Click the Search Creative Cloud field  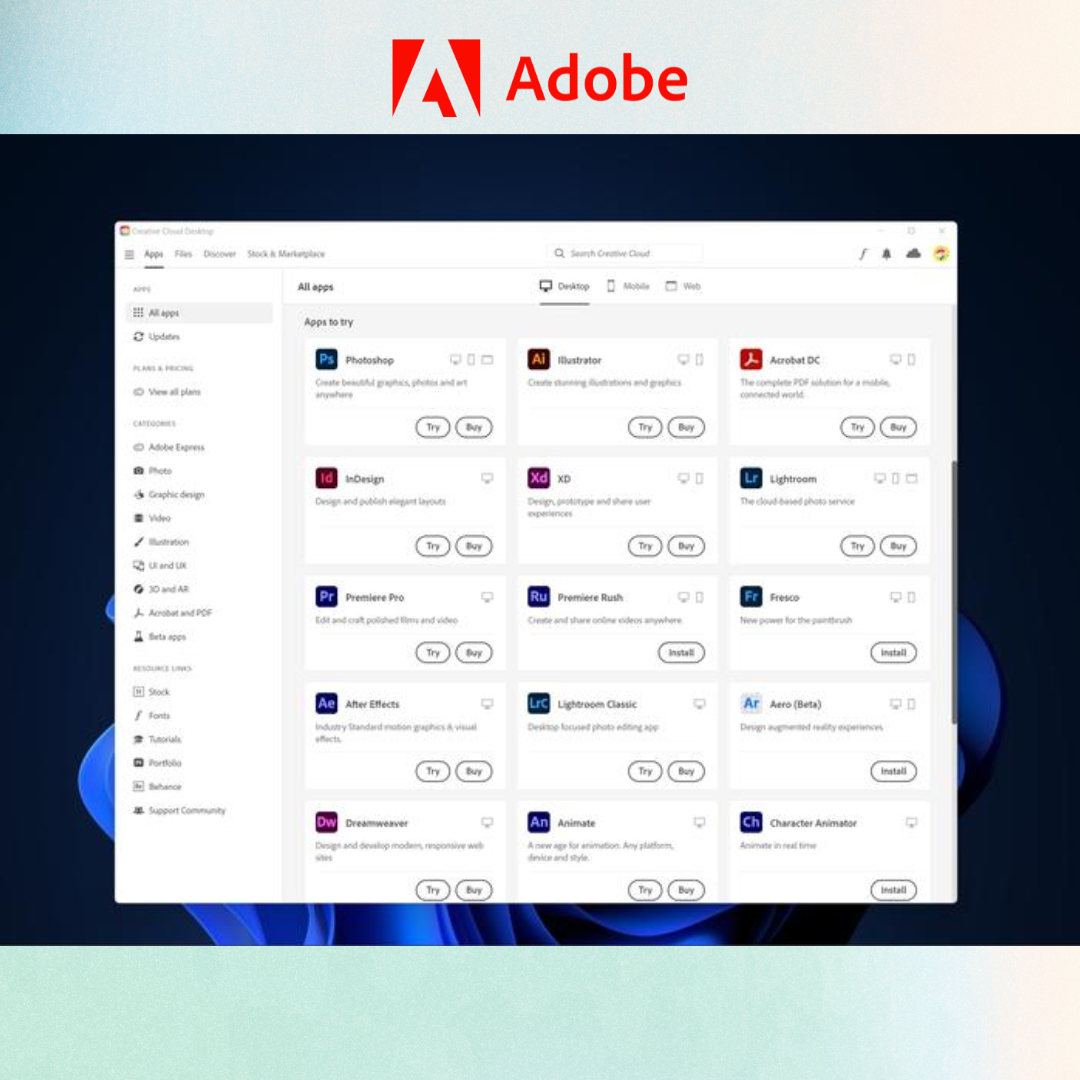tap(625, 254)
